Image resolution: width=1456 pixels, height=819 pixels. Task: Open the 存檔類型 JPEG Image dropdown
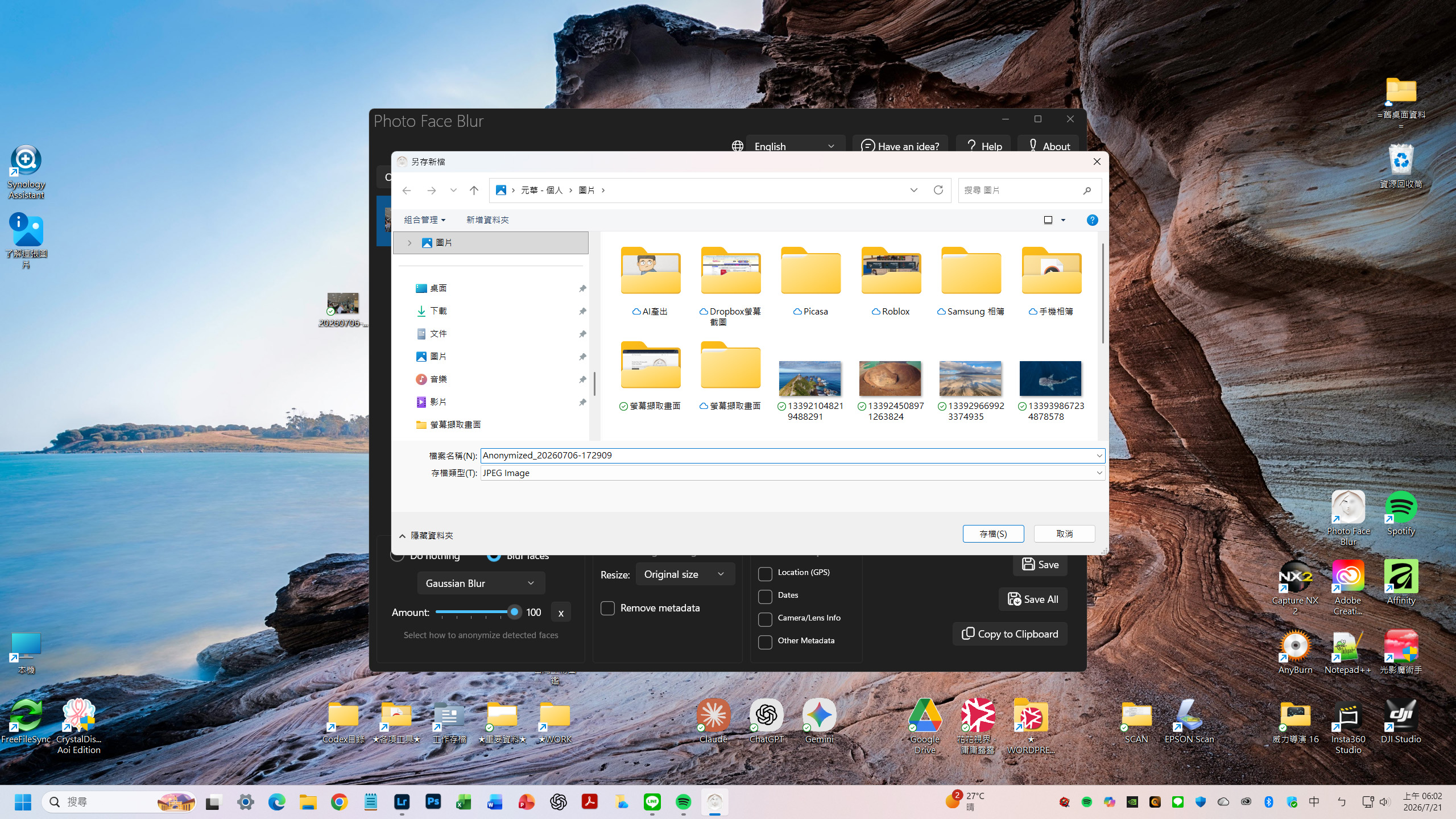793,473
